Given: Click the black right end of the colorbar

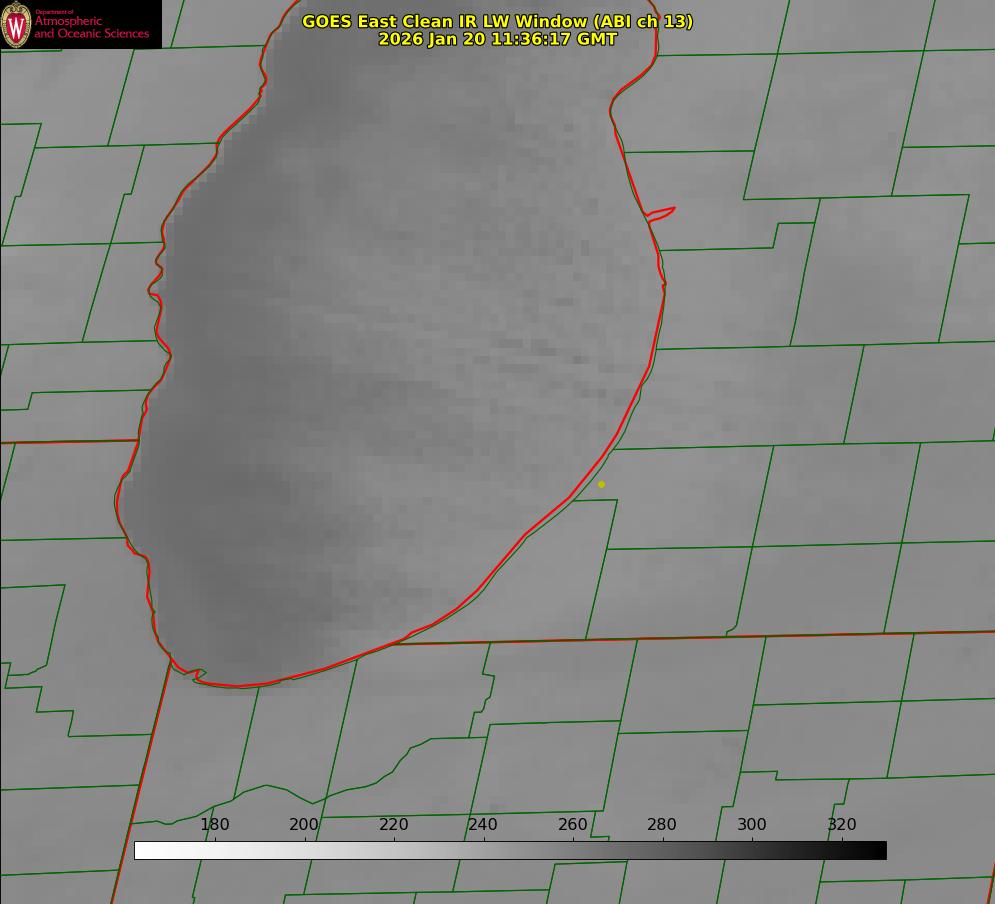Looking at the screenshot, I should pyautogui.click(x=879, y=851).
